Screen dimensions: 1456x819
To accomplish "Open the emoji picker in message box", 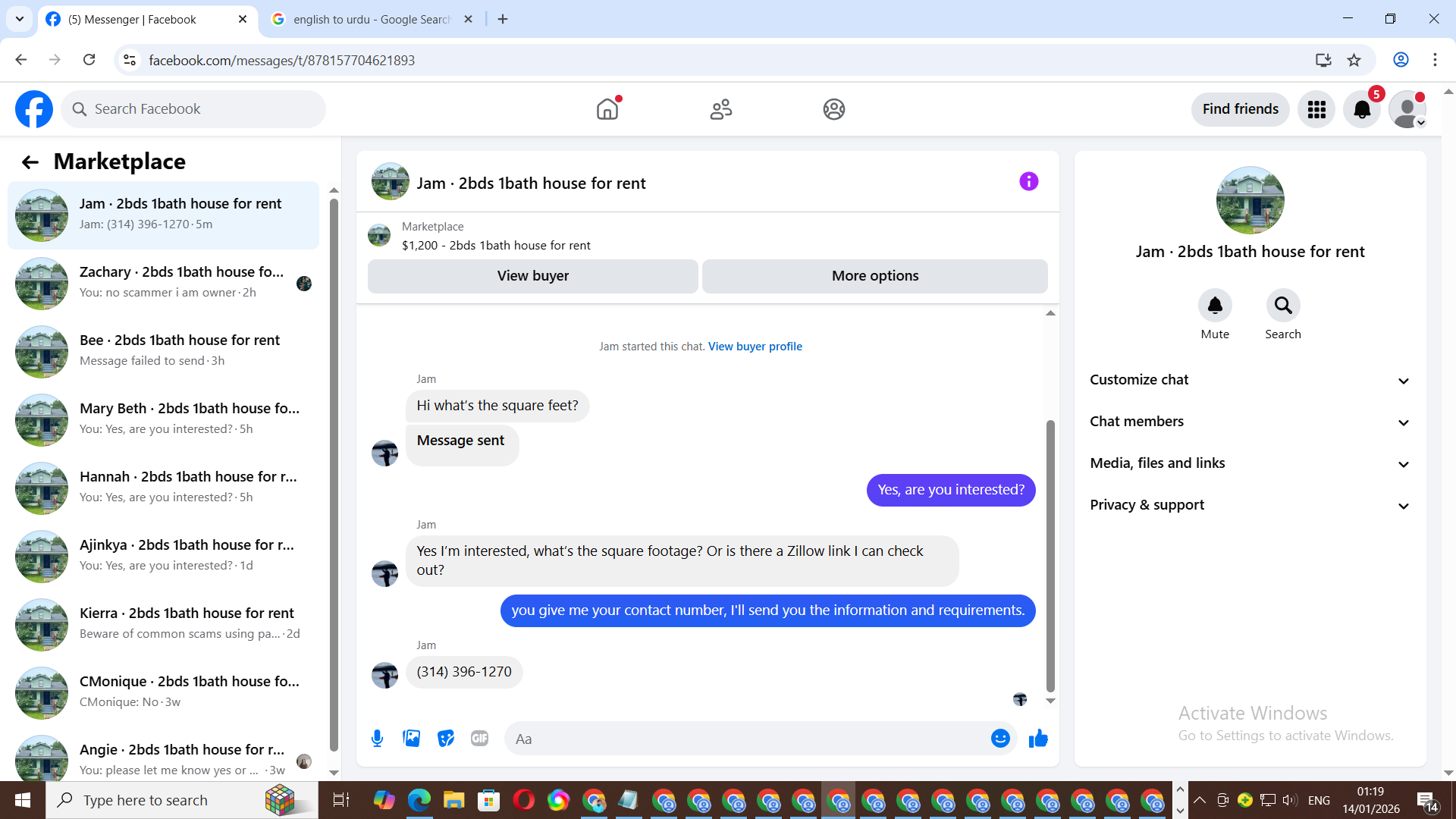I will pos(1000,739).
